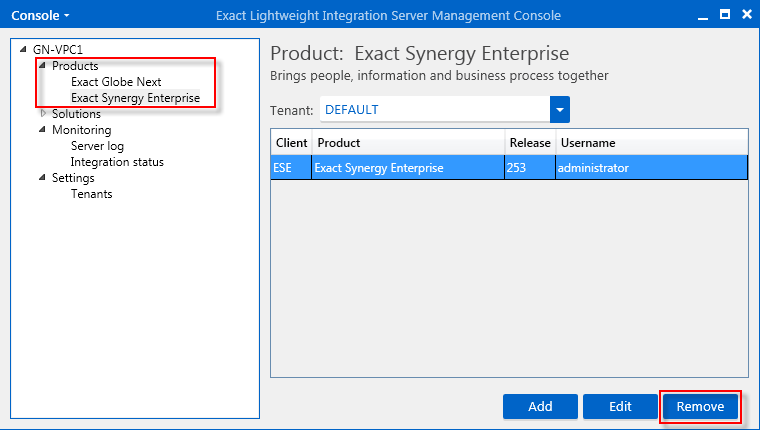Sort by the Username column header
Viewport: 760px width, 430px height.
(652, 143)
